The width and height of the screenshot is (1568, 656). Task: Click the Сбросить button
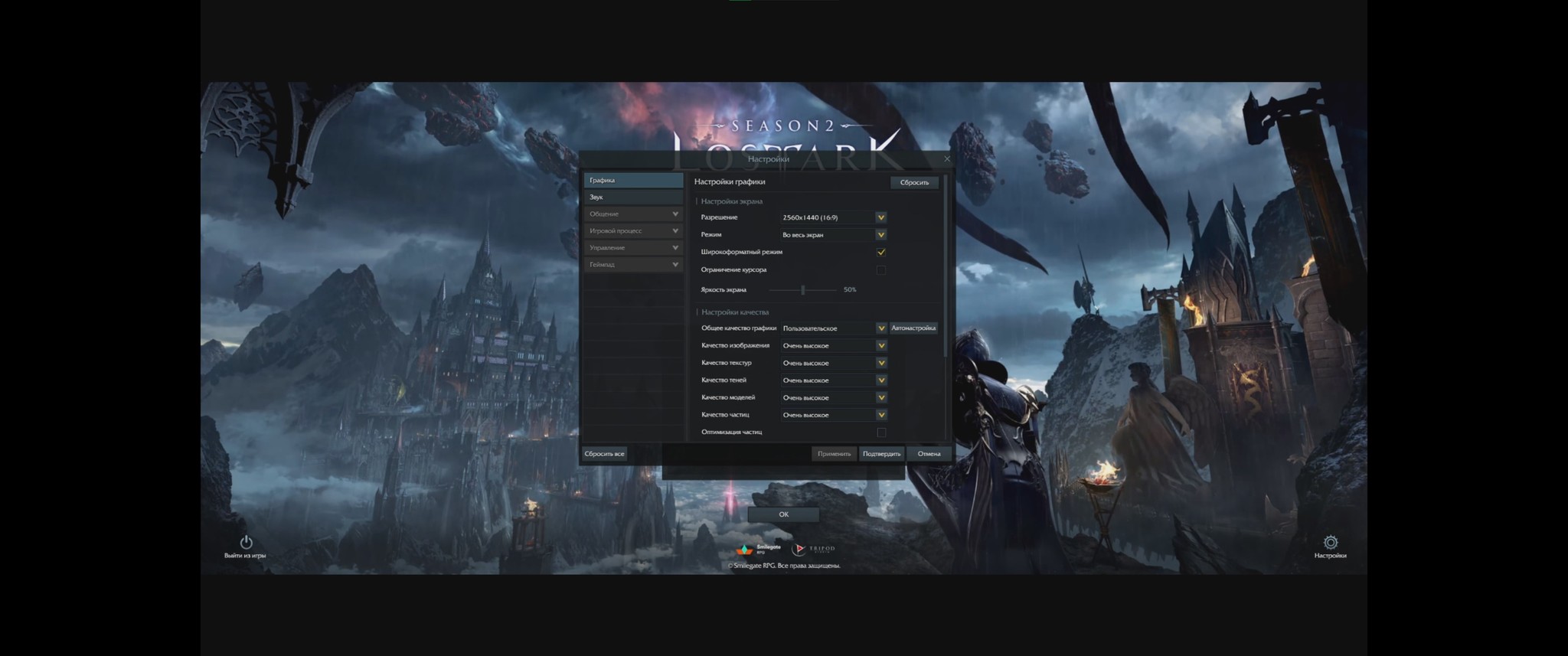914,182
